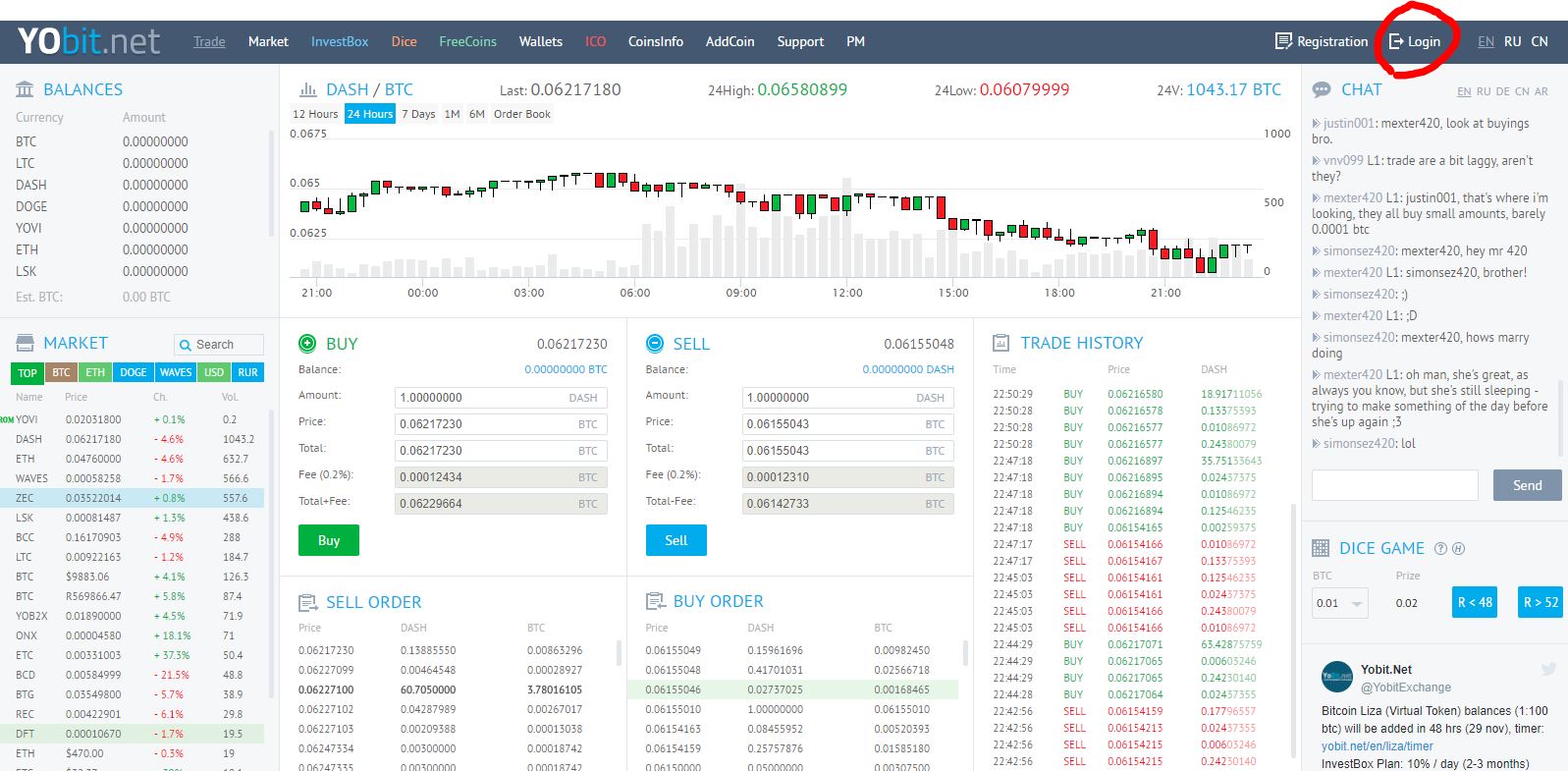The width and height of the screenshot is (1568, 771).
Task: Click the chat speech bubble icon
Action: click(x=1322, y=89)
